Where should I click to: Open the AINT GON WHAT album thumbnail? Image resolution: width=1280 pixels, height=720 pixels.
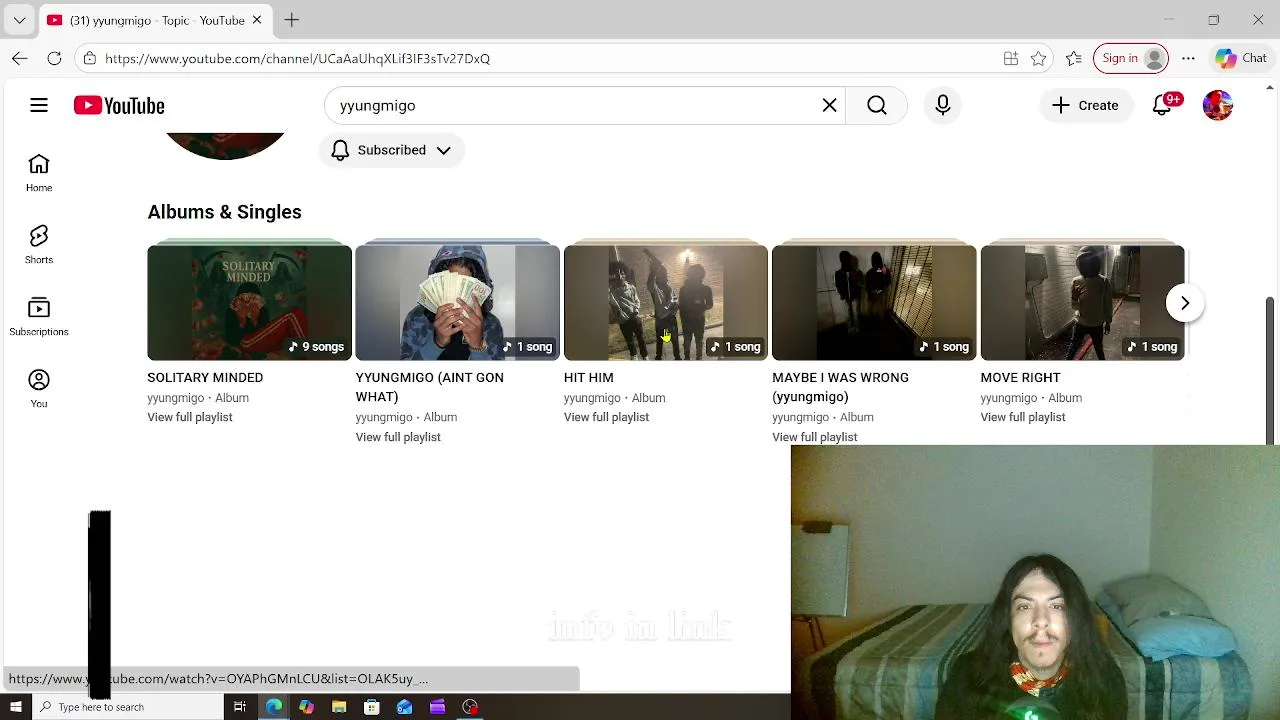pyautogui.click(x=457, y=303)
